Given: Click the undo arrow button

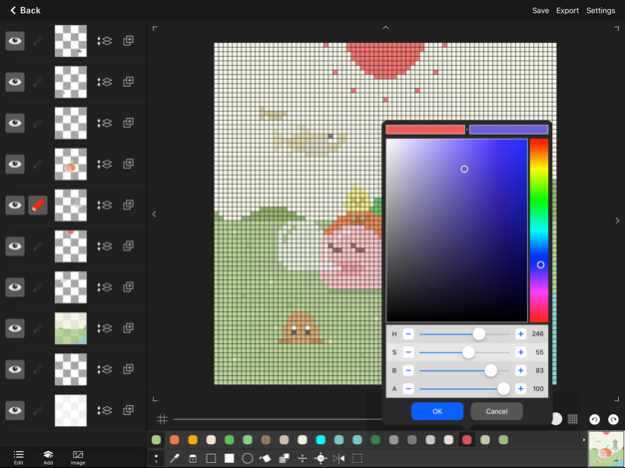Looking at the screenshot, I should pos(594,420).
